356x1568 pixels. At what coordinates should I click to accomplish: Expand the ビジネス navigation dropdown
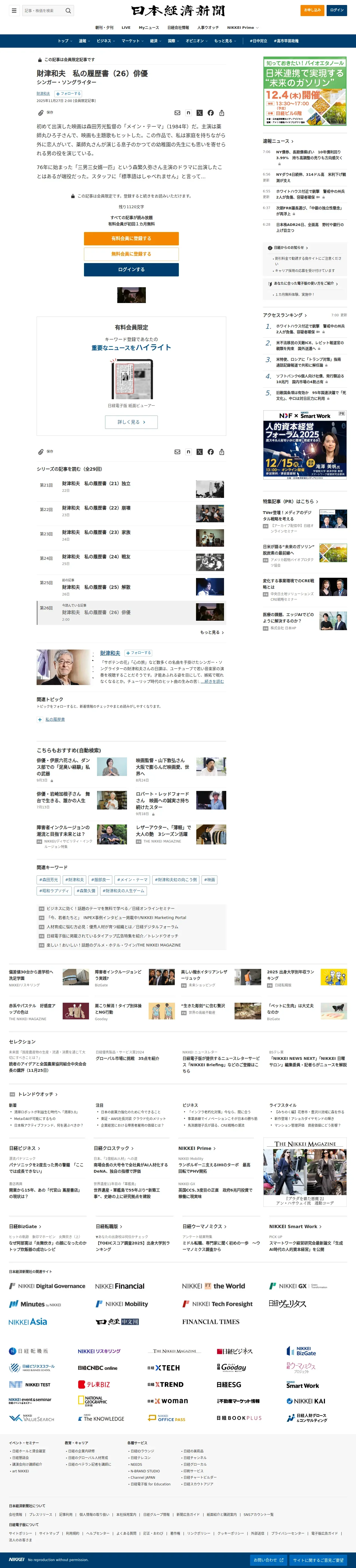(x=106, y=41)
